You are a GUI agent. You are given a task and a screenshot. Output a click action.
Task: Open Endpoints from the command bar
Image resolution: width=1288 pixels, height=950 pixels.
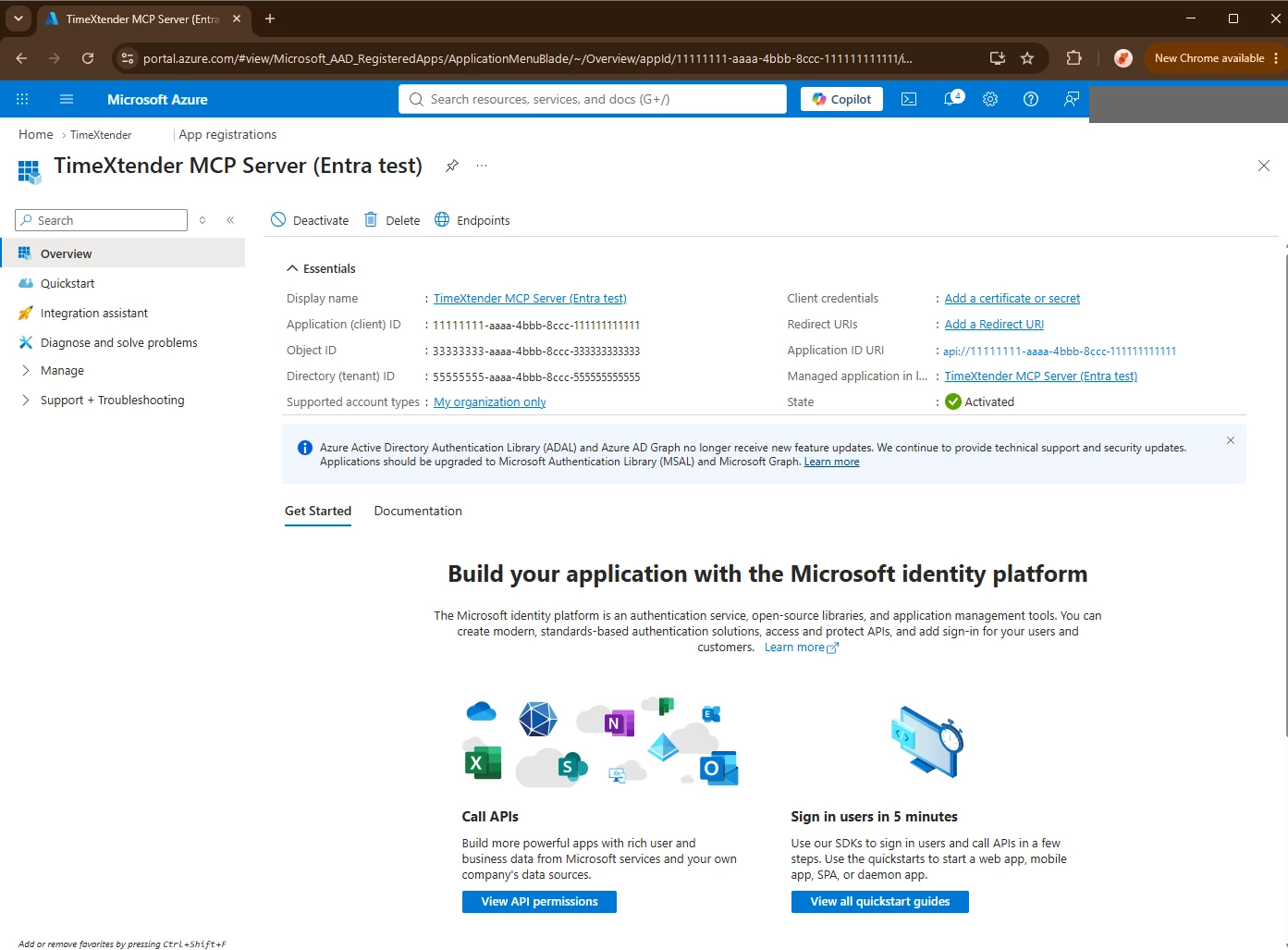[472, 220]
